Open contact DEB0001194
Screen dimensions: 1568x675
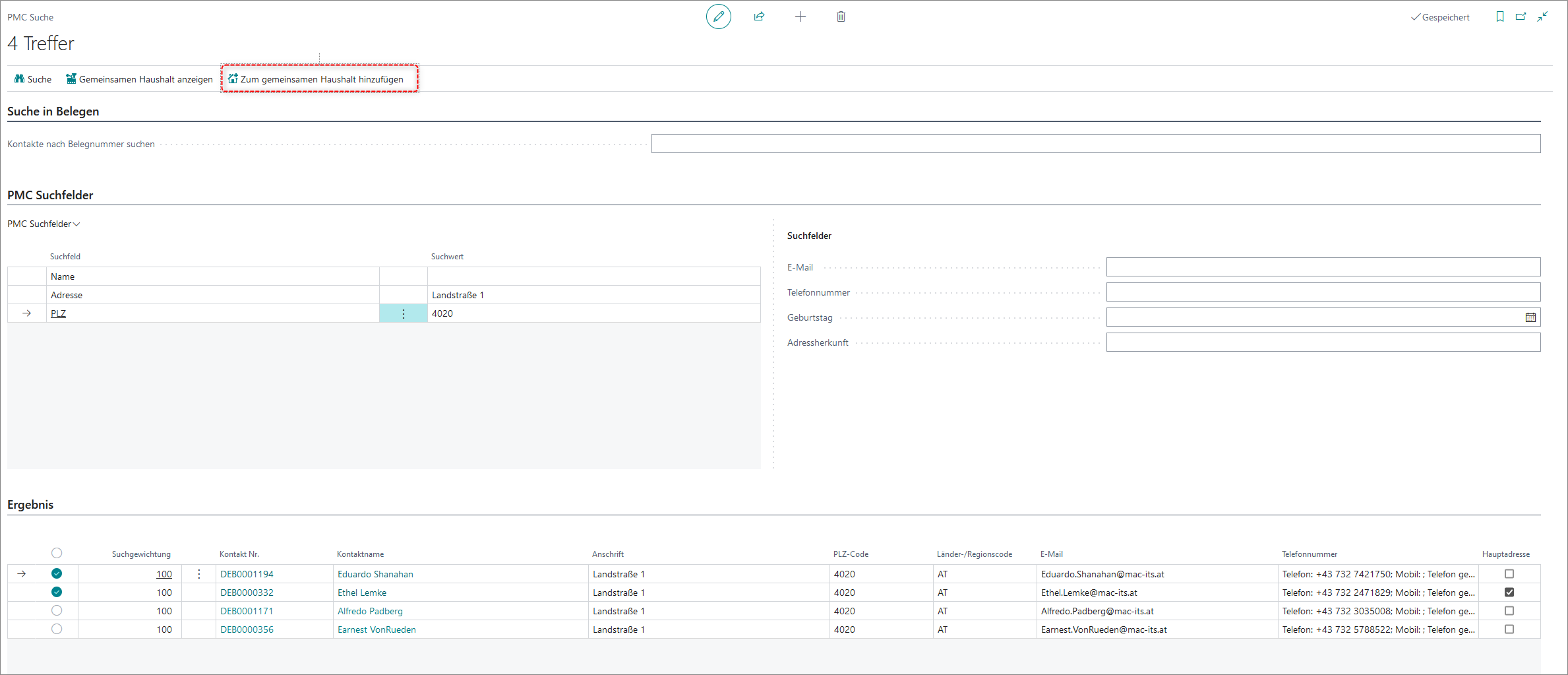pyautogui.click(x=247, y=574)
